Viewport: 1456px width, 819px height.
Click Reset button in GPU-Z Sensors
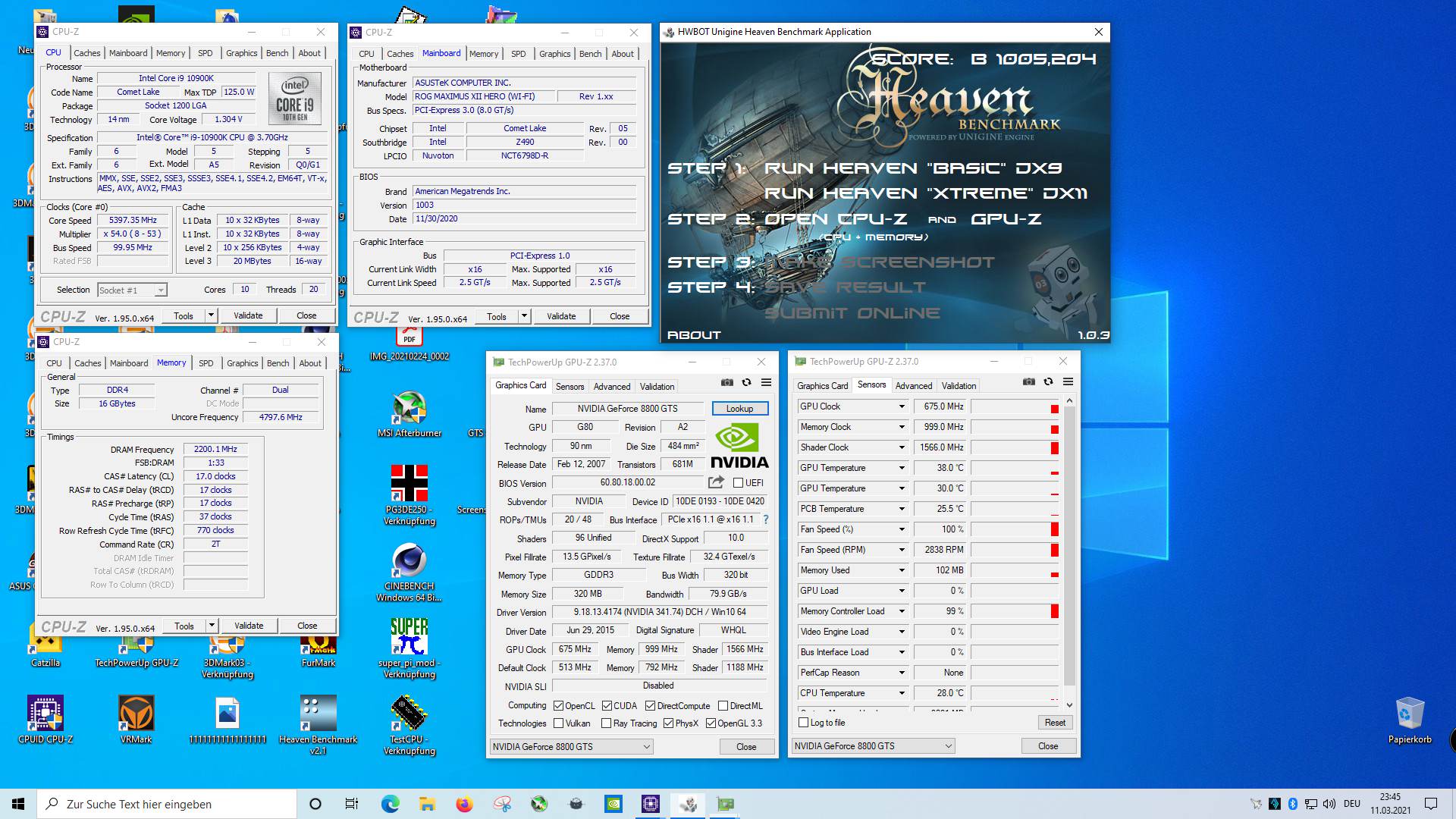(1055, 723)
